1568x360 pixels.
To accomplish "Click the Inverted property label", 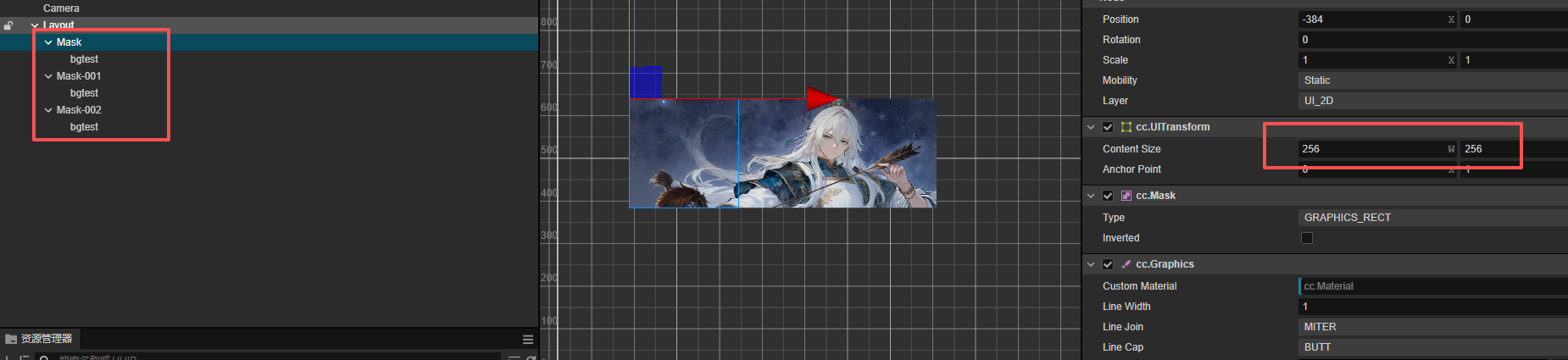I will tap(1120, 238).
